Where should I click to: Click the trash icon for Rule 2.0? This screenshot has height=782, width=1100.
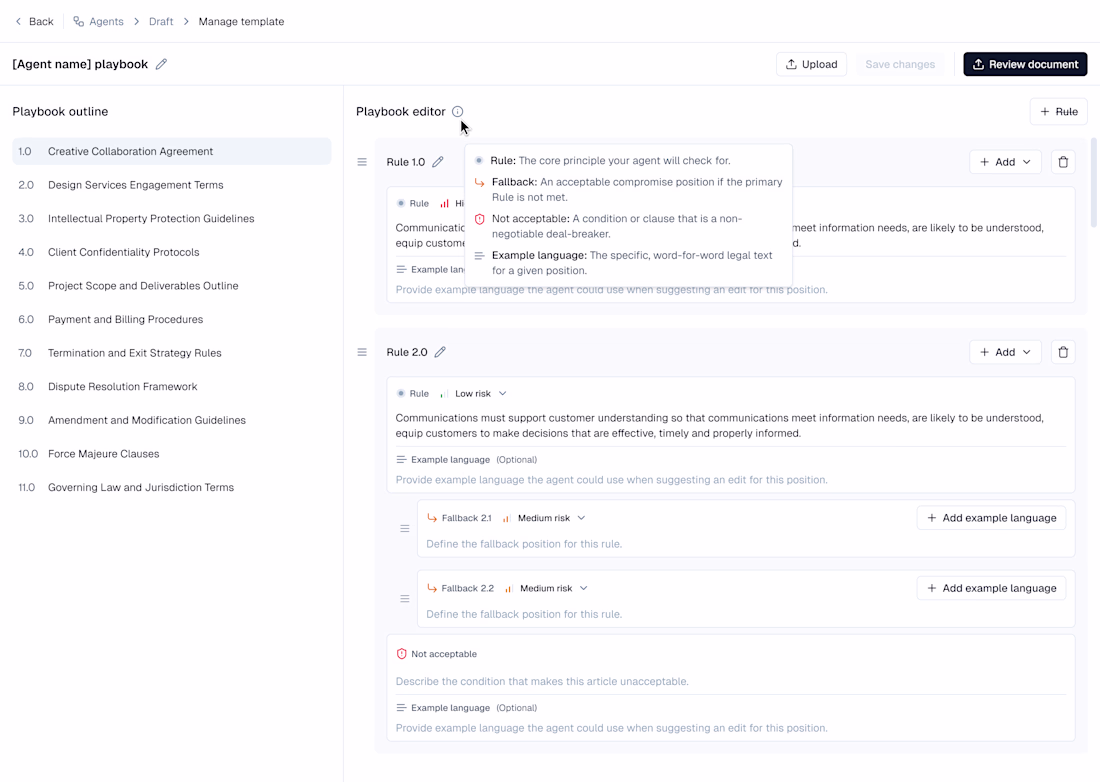pyautogui.click(x=1063, y=352)
